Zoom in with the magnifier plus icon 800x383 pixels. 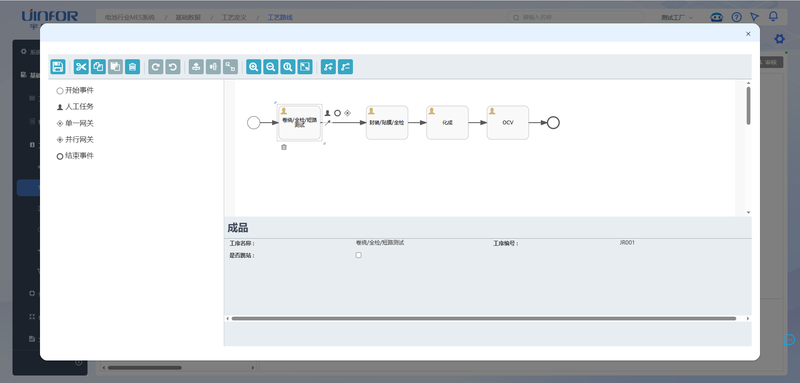tap(254, 67)
